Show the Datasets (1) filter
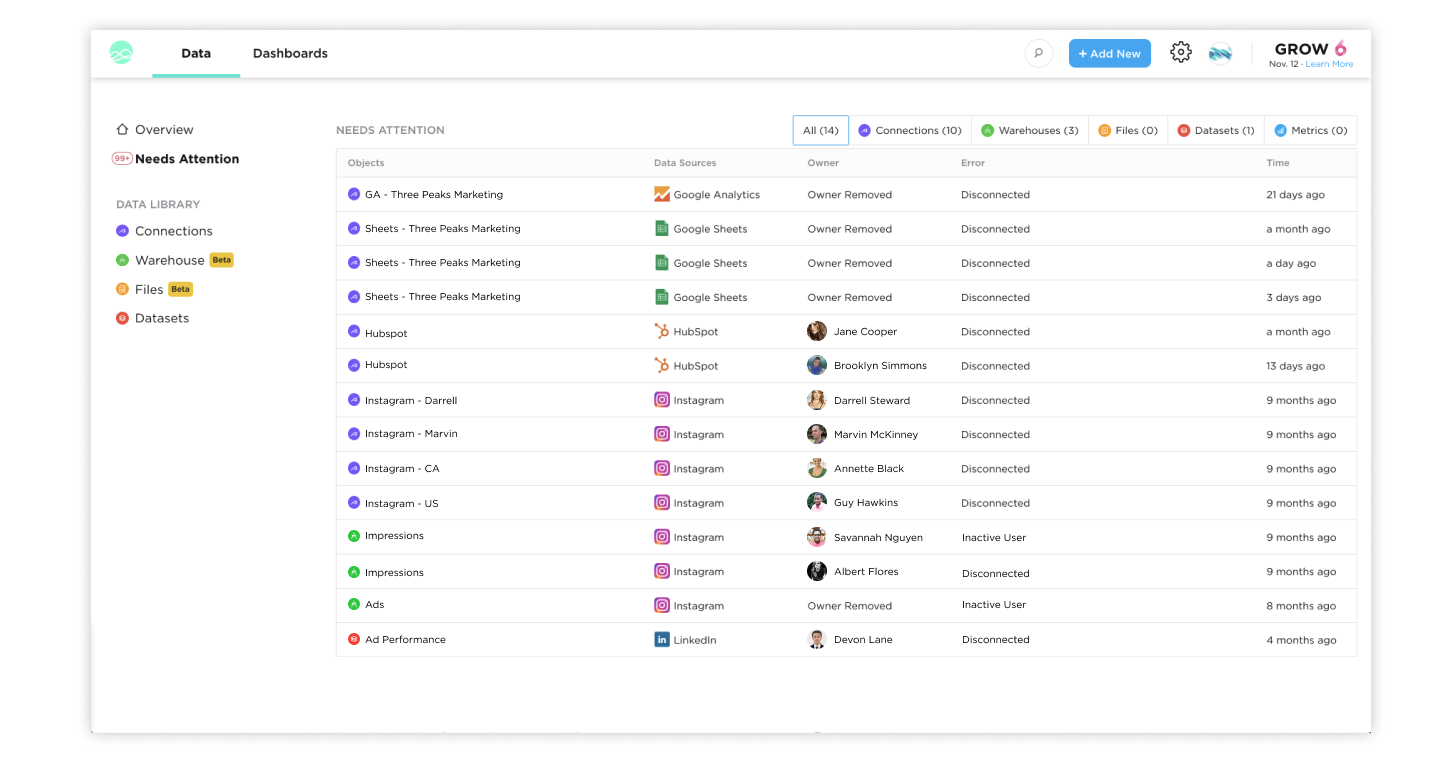This screenshot has width=1440, height=759. click(1216, 131)
